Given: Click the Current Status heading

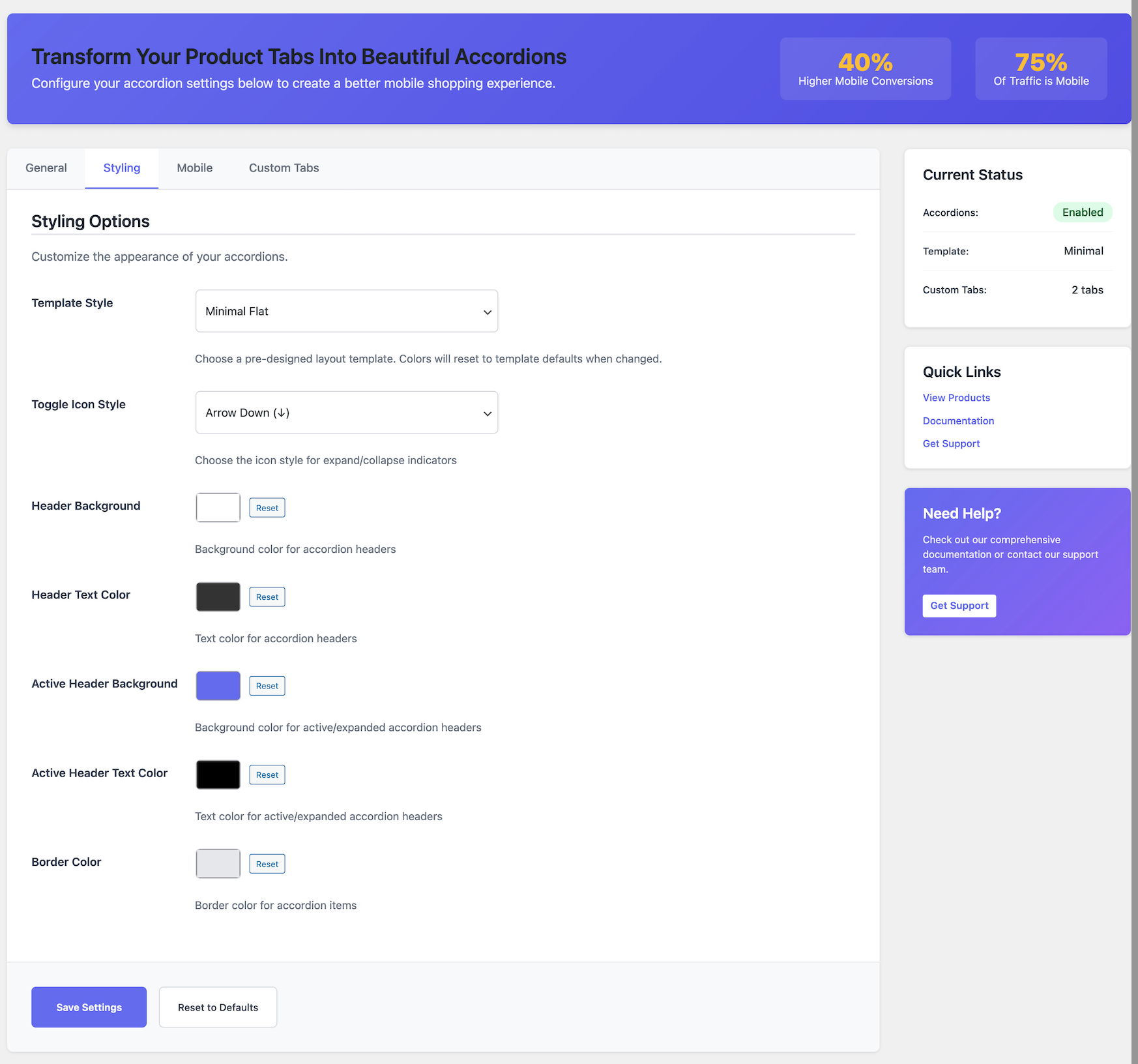Looking at the screenshot, I should point(972,175).
